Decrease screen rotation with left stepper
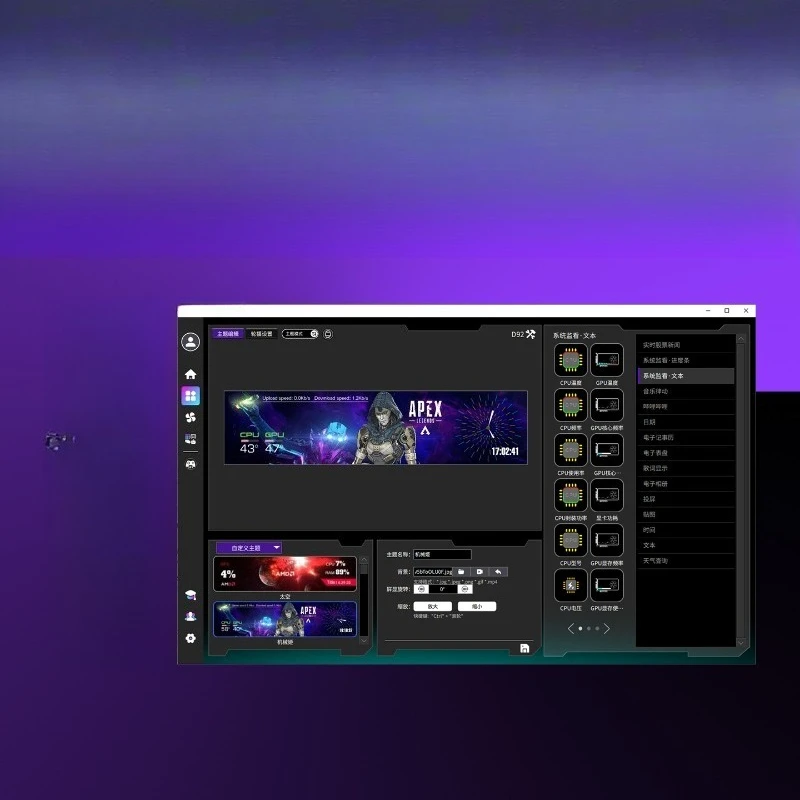800x800 pixels. [x=421, y=589]
